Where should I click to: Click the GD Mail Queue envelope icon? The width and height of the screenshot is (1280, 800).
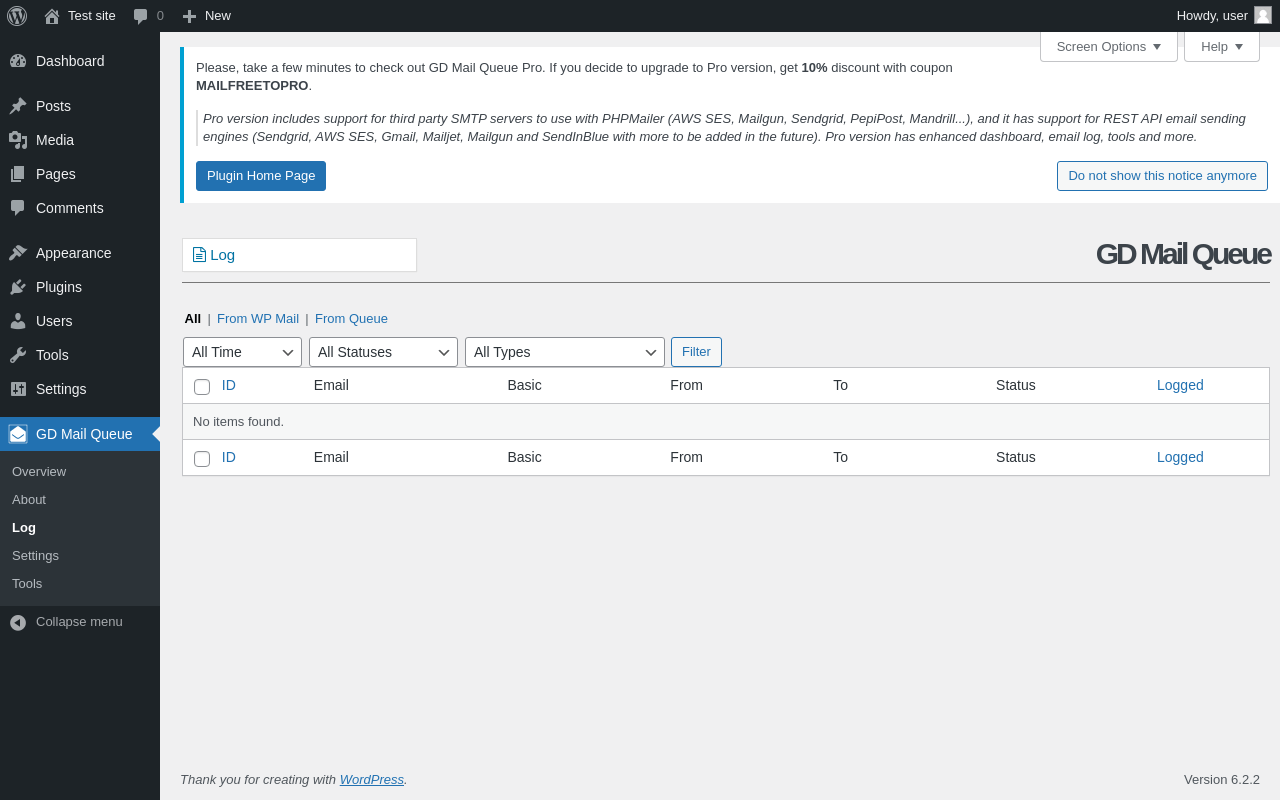pyautogui.click(x=18, y=434)
